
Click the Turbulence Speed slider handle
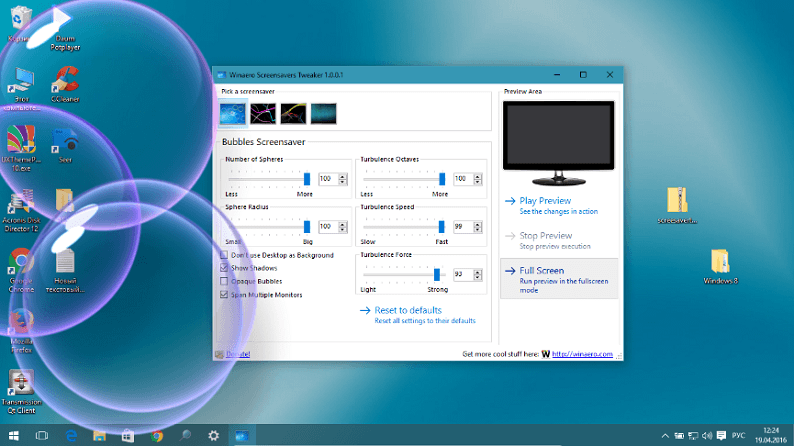442,226
